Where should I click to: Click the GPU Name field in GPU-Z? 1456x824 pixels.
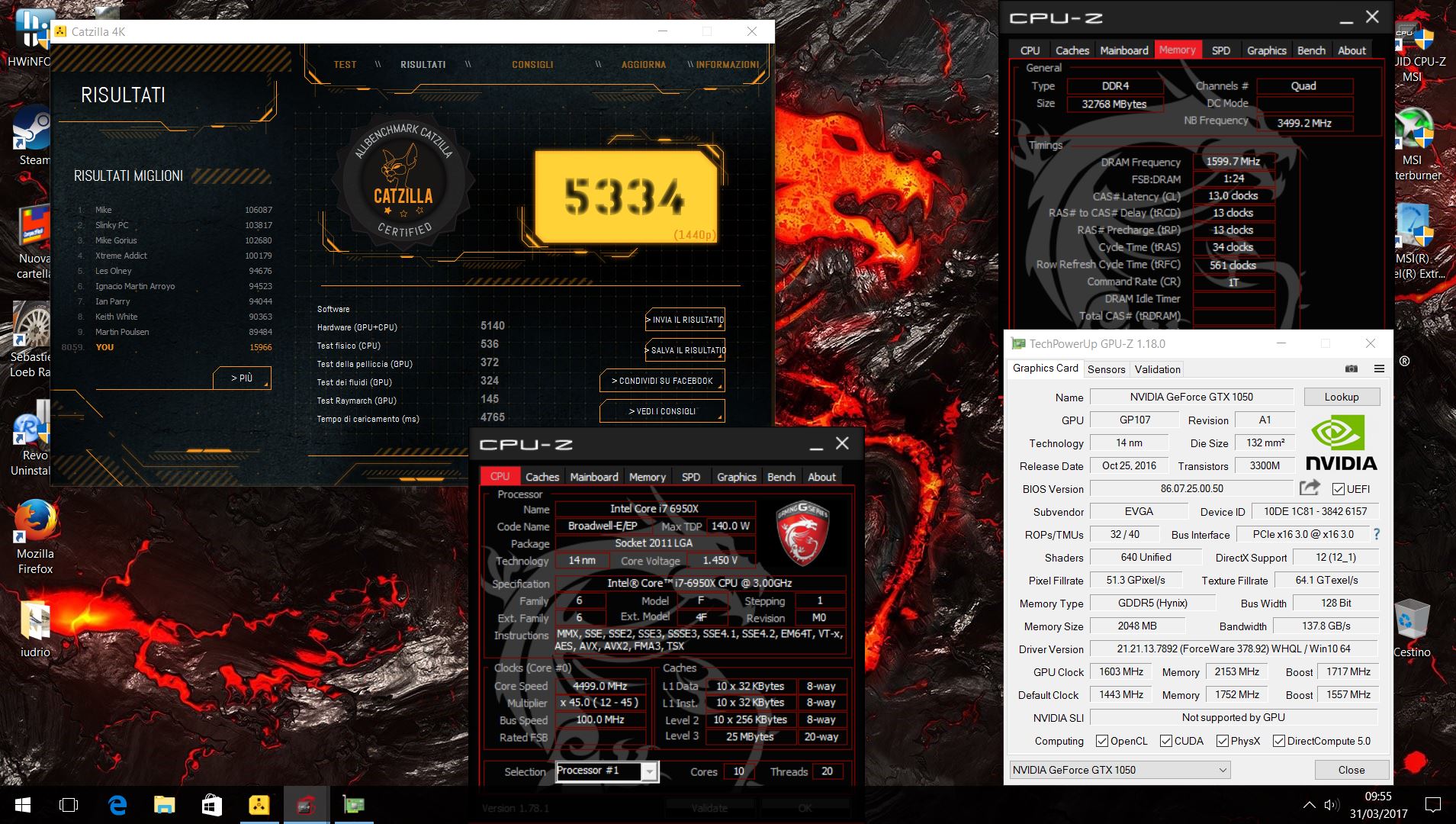pyautogui.click(x=1191, y=397)
